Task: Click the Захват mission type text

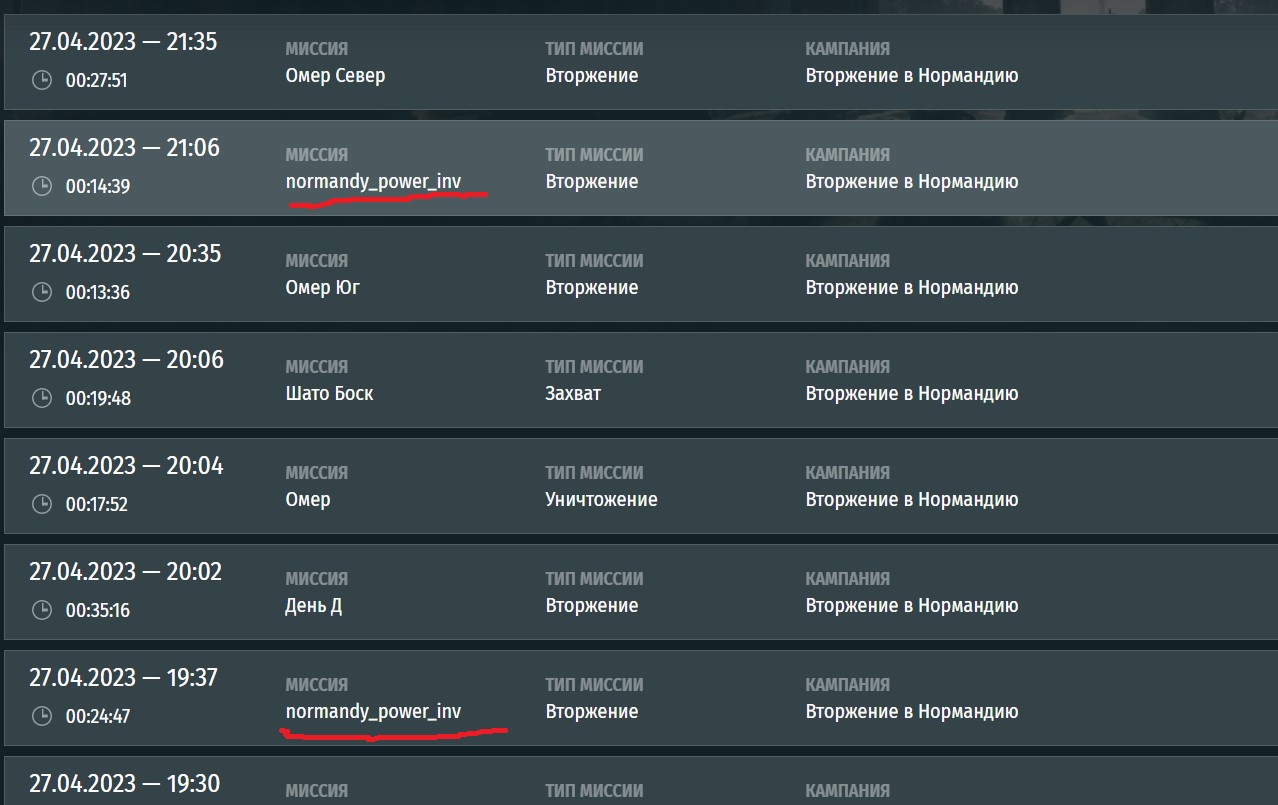Action: point(573,394)
